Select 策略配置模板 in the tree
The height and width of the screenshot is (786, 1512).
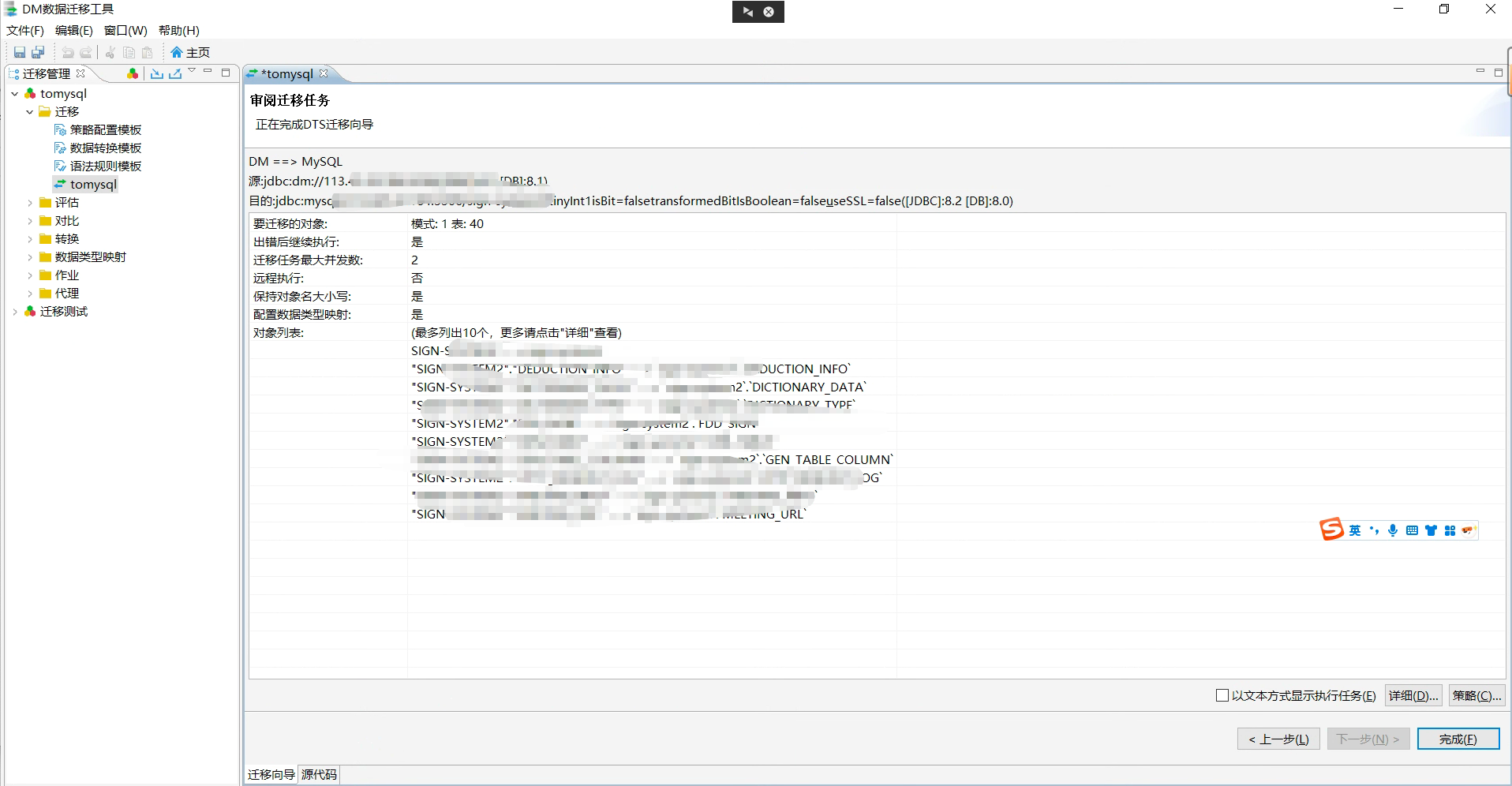coord(106,130)
